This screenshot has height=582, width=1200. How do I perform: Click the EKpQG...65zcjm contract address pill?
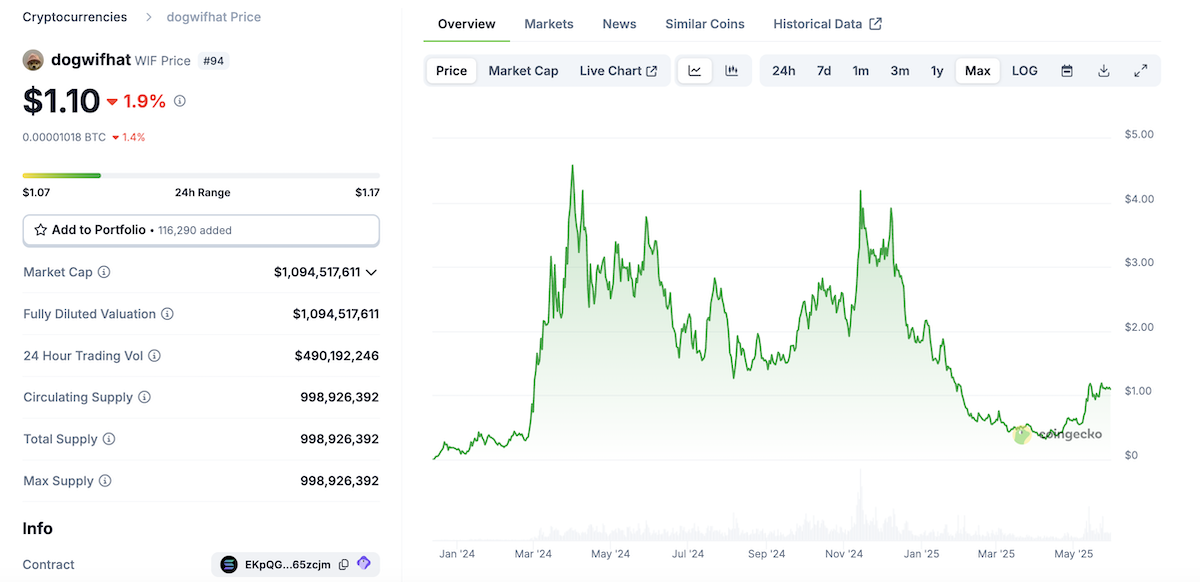pyautogui.click(x=296, y=565)
